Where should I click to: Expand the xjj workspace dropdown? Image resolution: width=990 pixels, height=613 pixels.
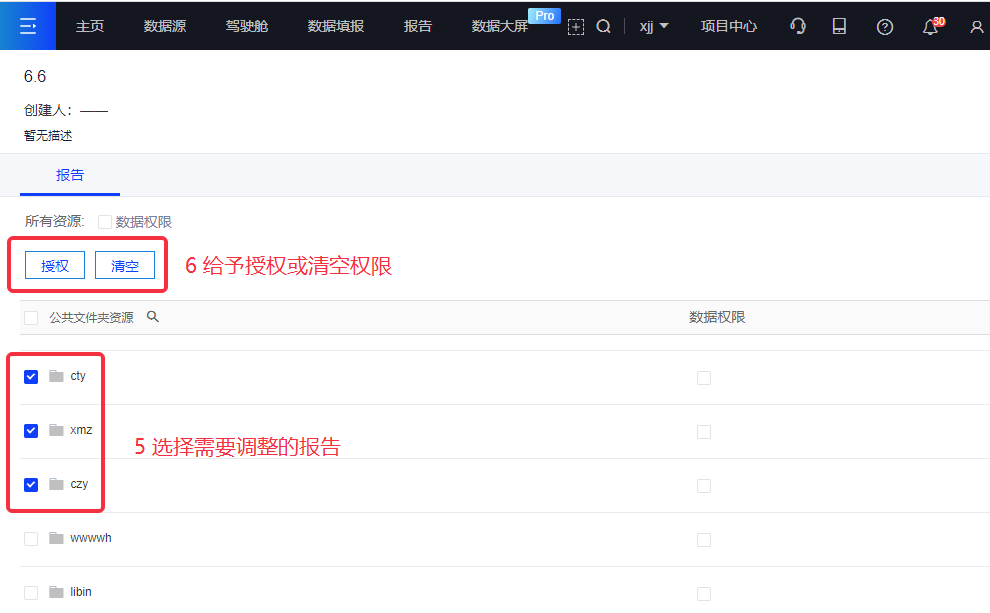(654, 27)
